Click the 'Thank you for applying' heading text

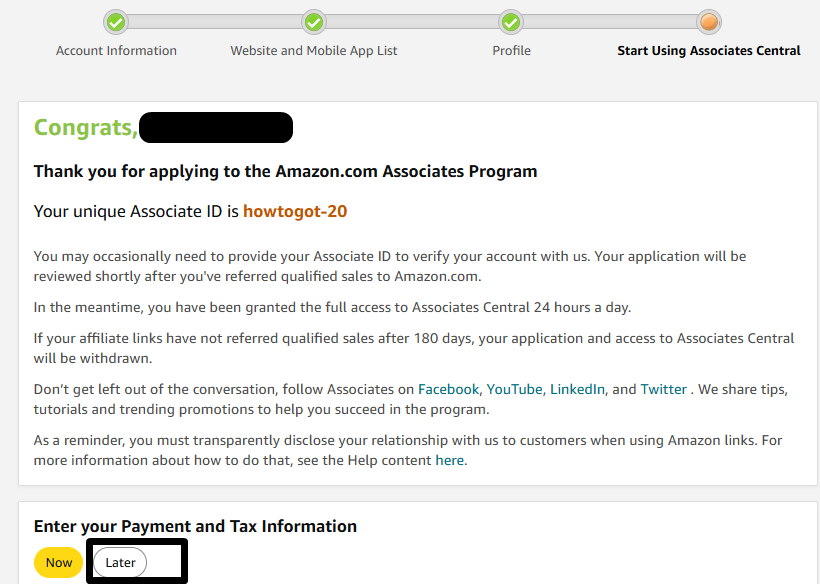pyautogui.click(x=284, y=171)
